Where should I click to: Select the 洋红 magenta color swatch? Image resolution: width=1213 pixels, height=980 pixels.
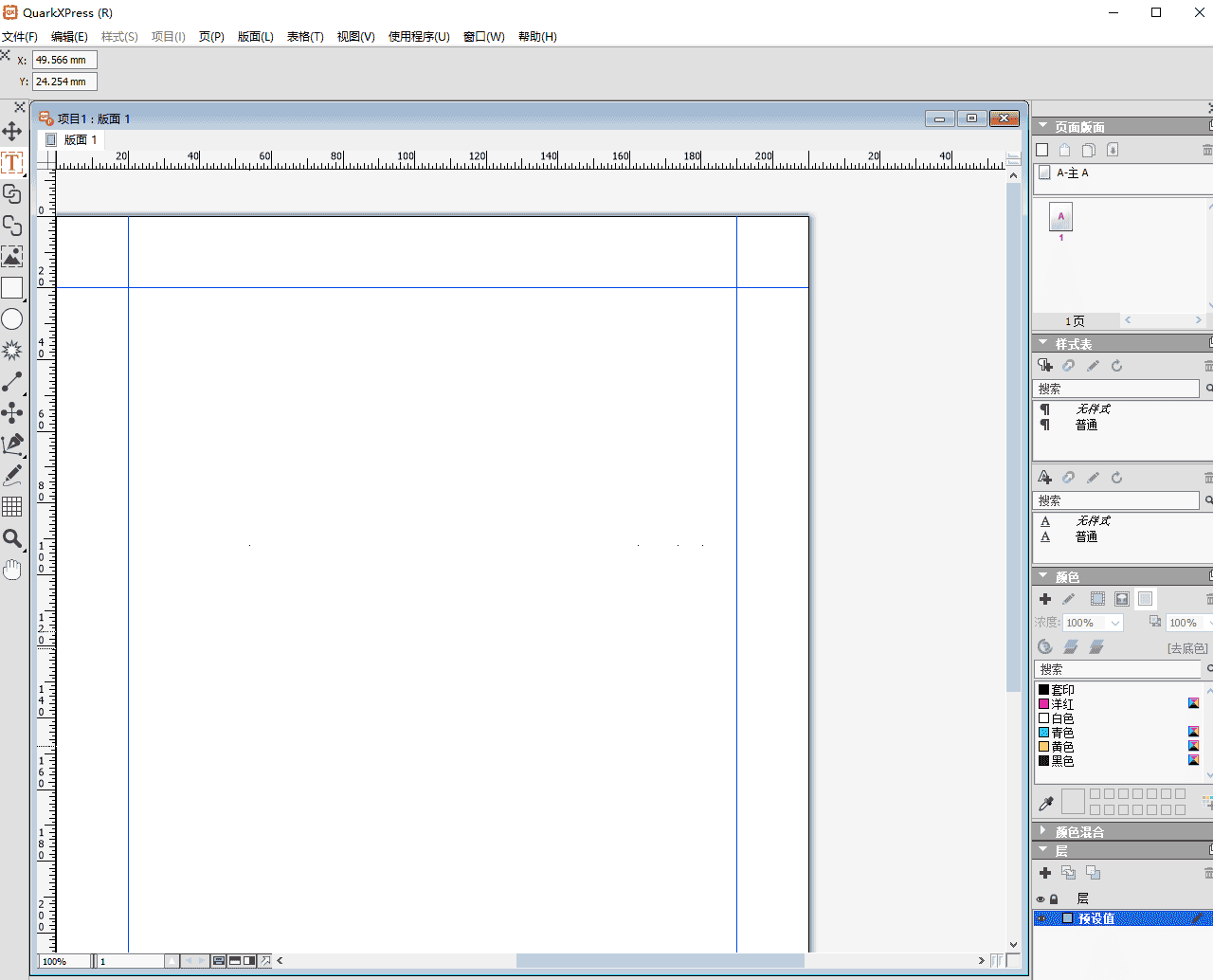coord(1043,704)
